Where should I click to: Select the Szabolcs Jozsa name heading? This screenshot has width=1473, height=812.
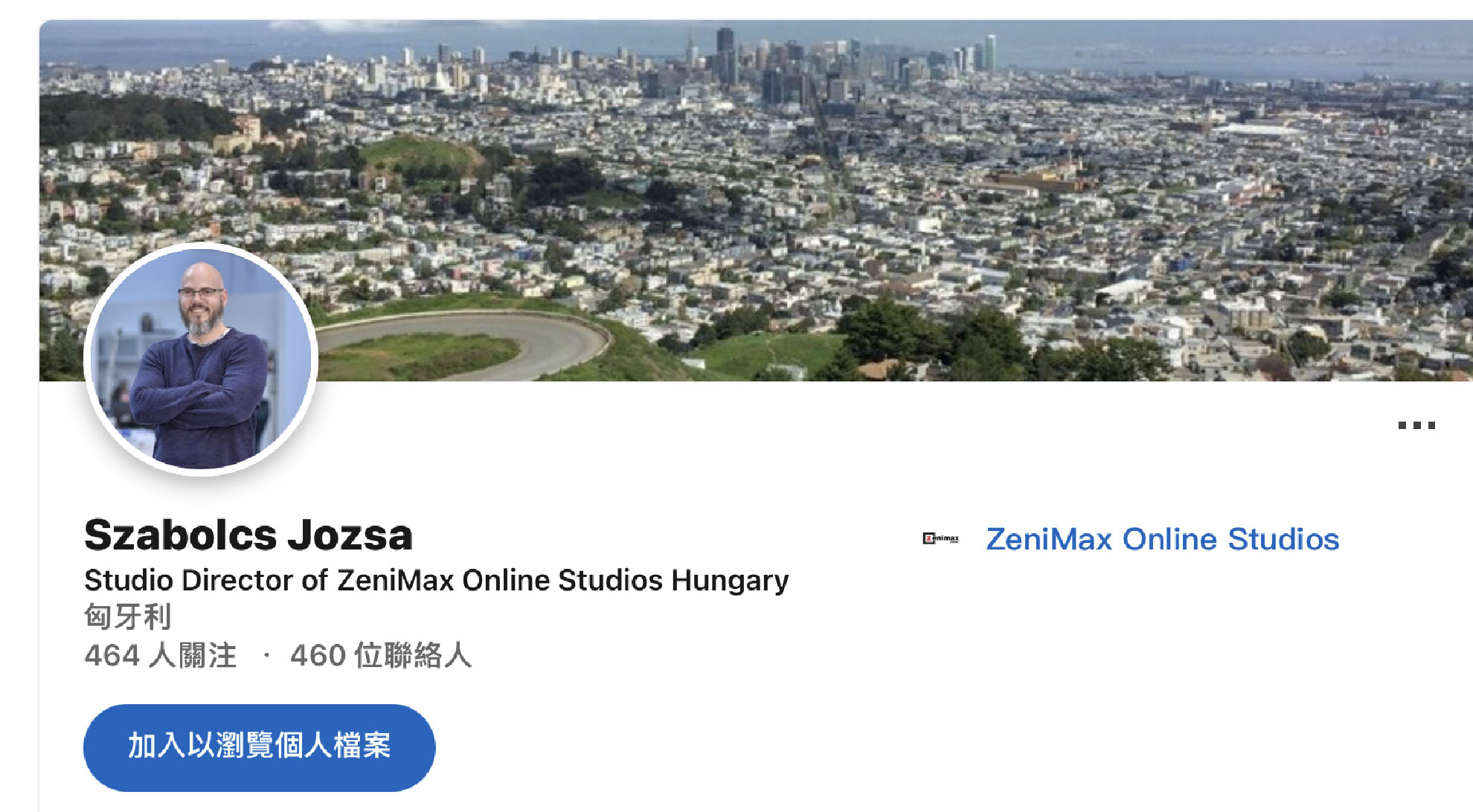tap(248, 535)
